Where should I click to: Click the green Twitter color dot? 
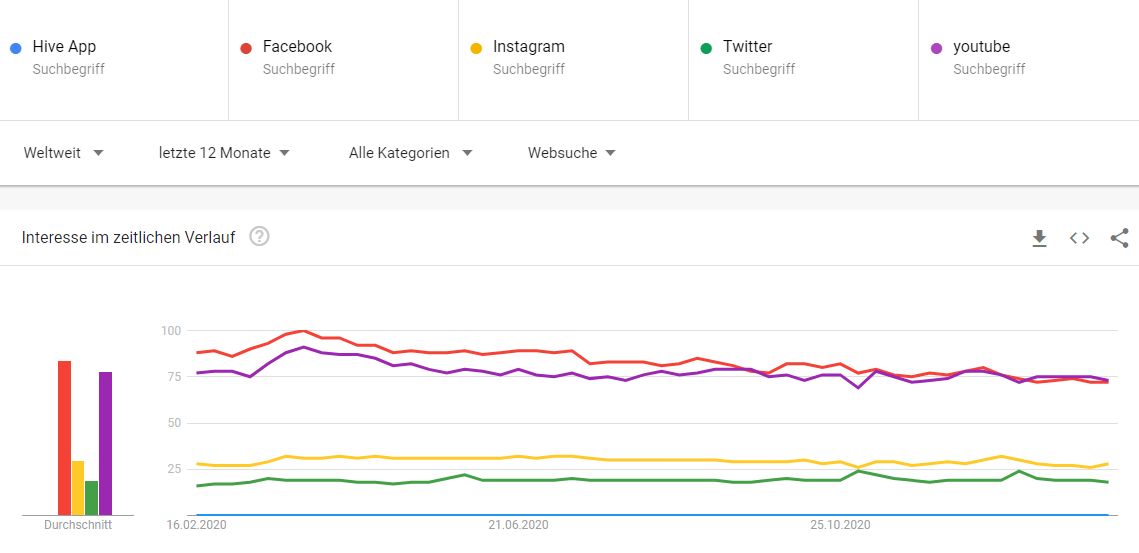coord(706,48)
